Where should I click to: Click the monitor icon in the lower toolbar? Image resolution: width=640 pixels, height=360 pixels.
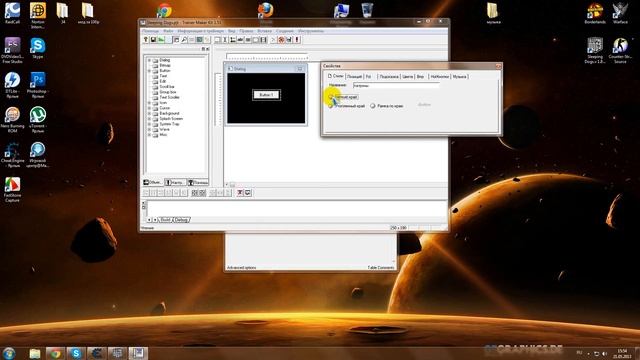point(248,193)
